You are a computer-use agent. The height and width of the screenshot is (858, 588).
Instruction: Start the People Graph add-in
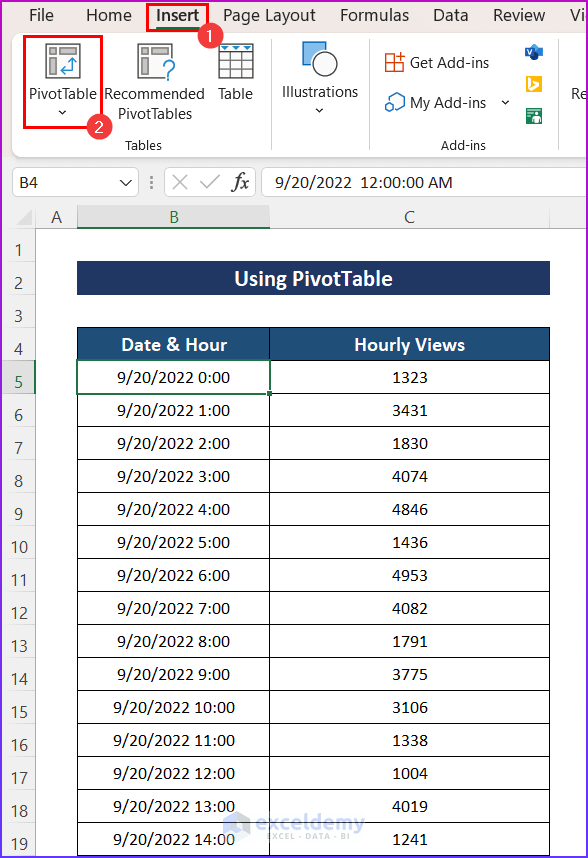pyautogui.click(x=534, y=116)
